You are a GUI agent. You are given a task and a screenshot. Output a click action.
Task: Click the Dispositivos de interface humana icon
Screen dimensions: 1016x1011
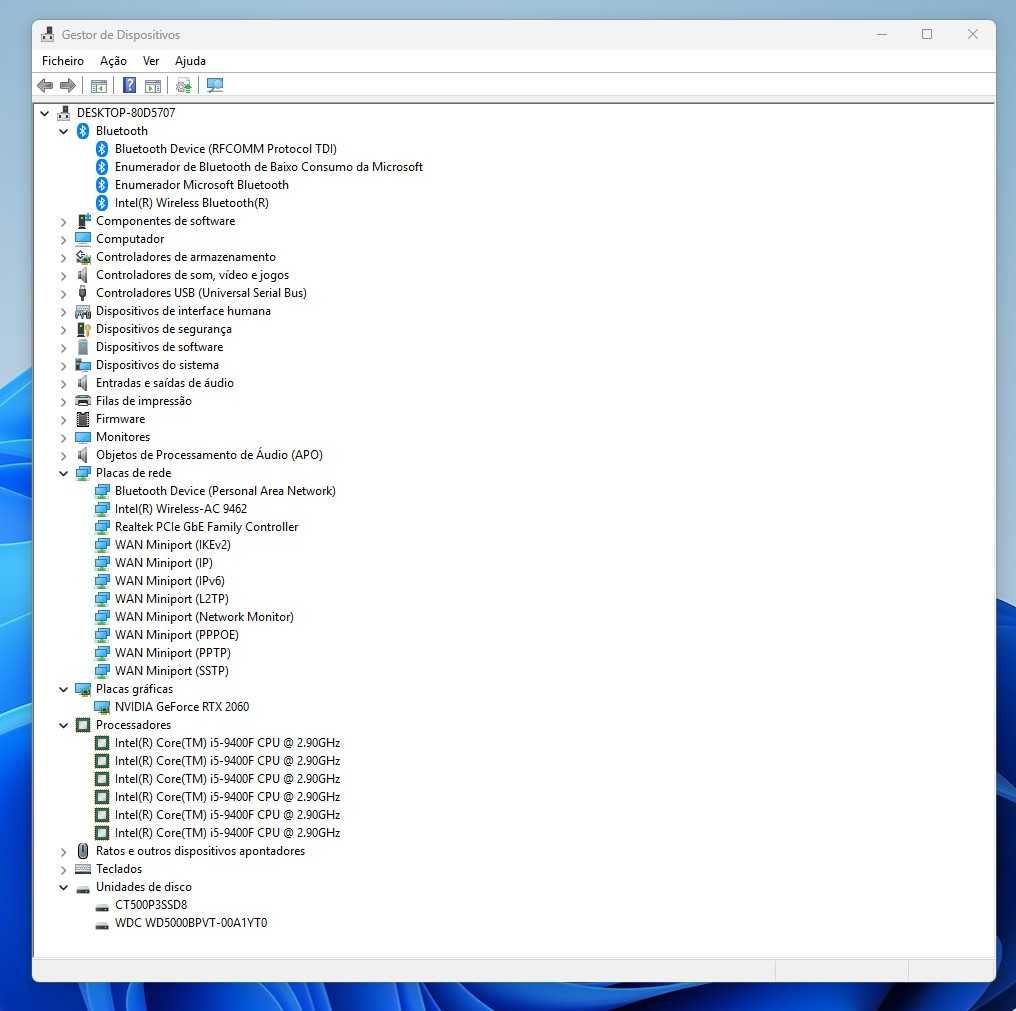click(83, 311)
